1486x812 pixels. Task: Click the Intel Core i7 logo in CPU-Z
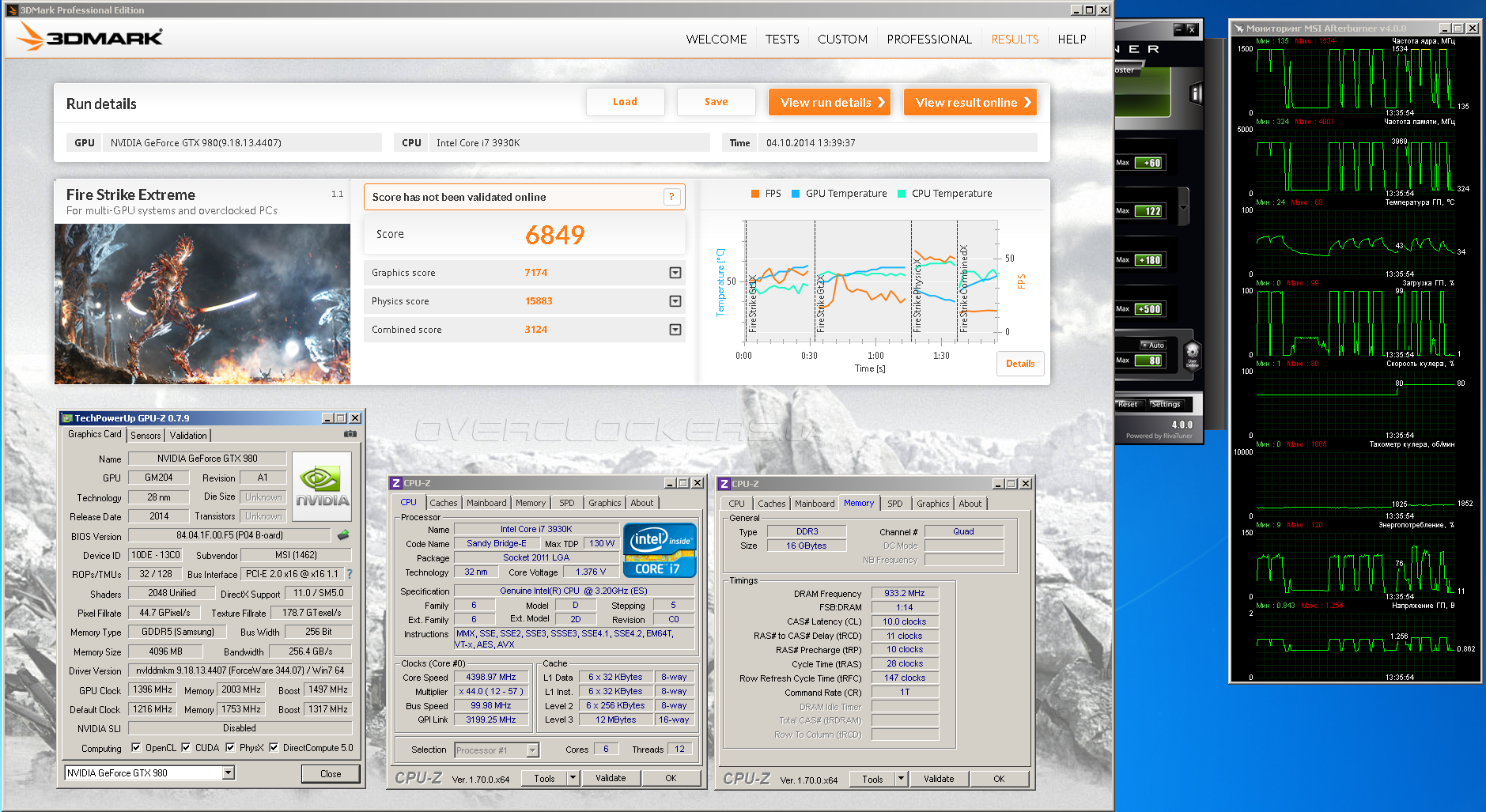pos(660,550)
